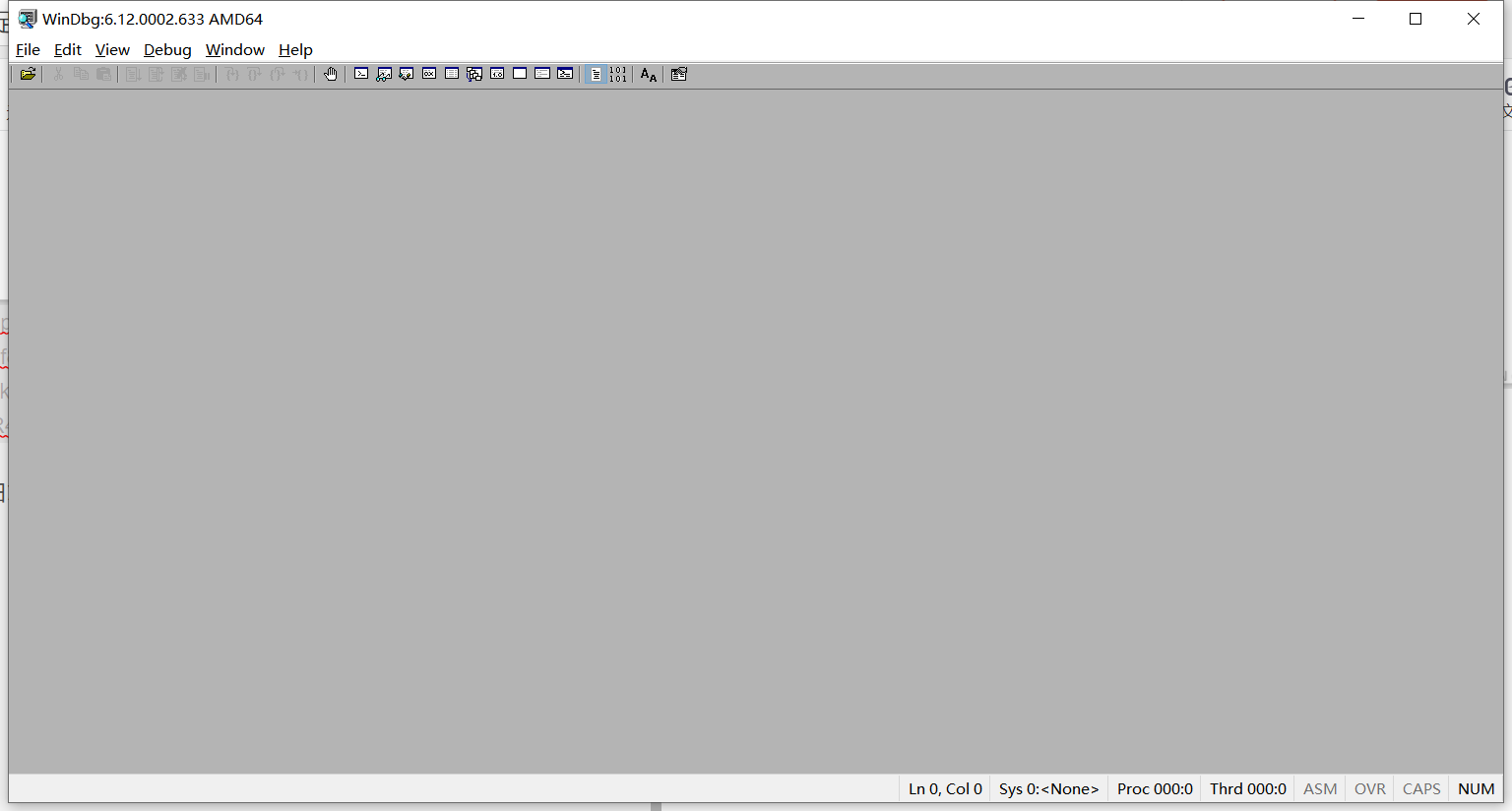Open a source file from the toolbar
1512x811 pixels.
[x=27, y=74]
